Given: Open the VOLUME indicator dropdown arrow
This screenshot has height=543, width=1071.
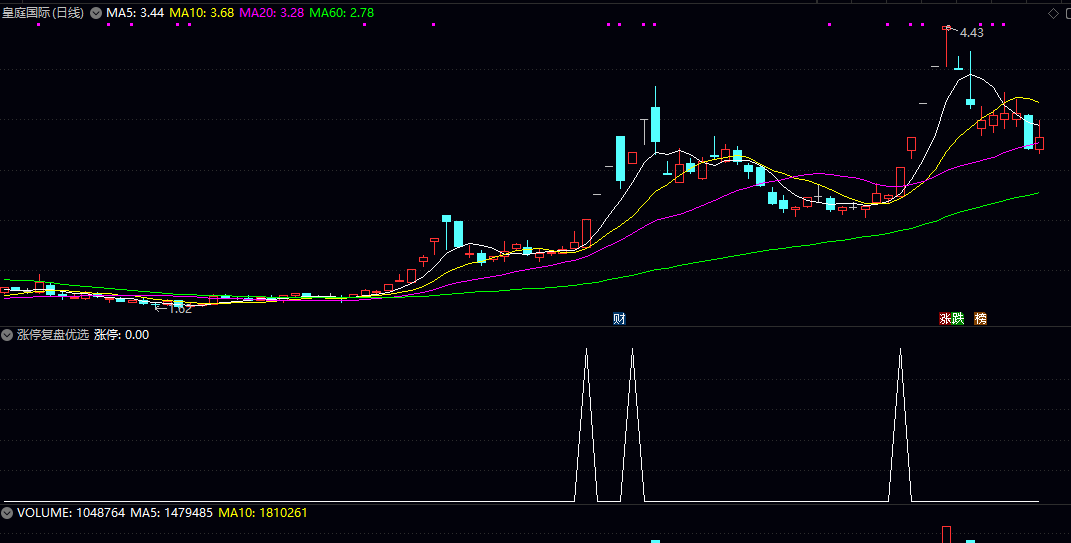Looking at the screenshot, I should tap(7, 512).
